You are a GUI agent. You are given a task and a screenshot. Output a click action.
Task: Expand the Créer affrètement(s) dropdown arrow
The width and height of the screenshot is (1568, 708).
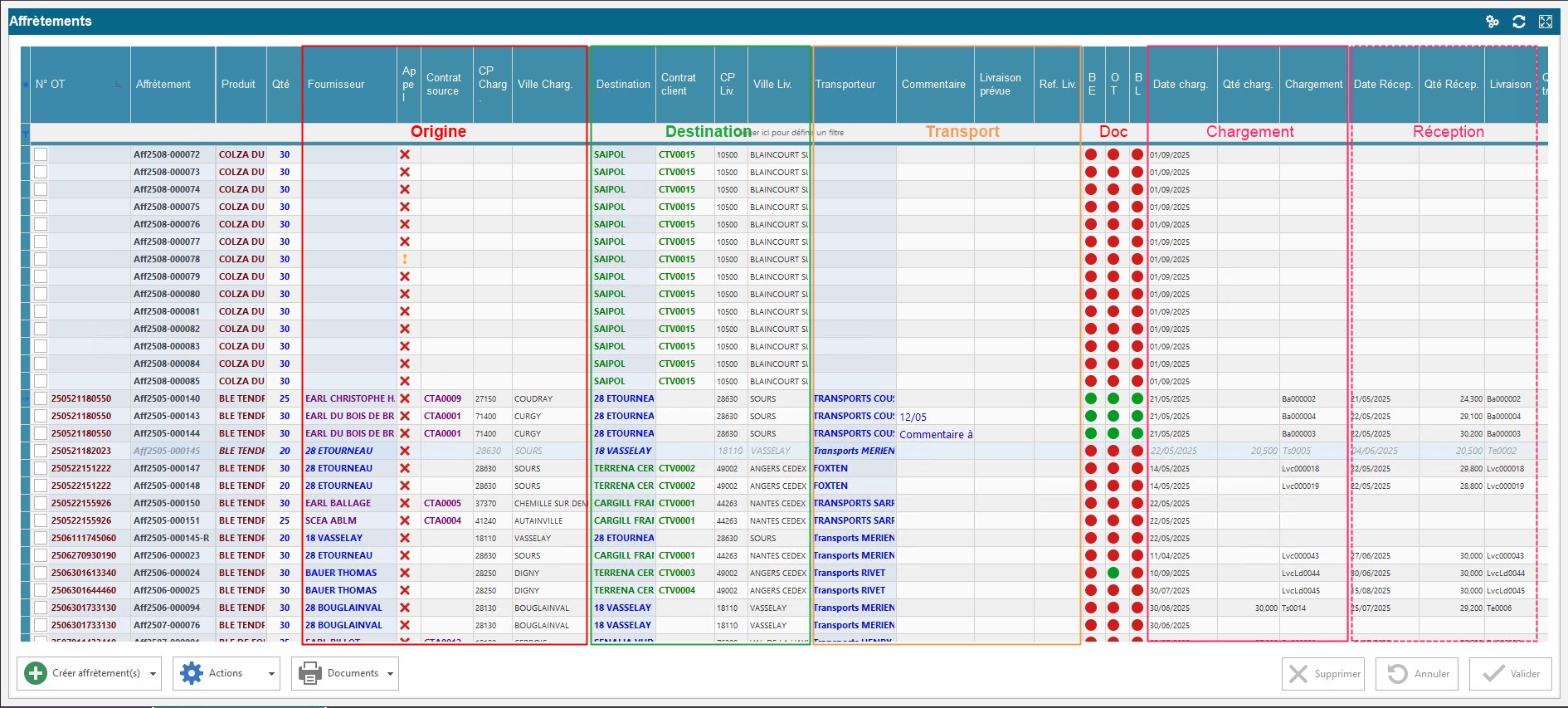(x=153, y=674)
